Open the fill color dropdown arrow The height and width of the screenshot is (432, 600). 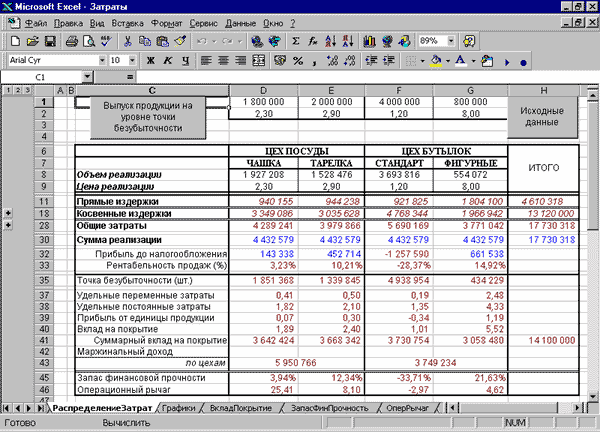click(448, 61)
